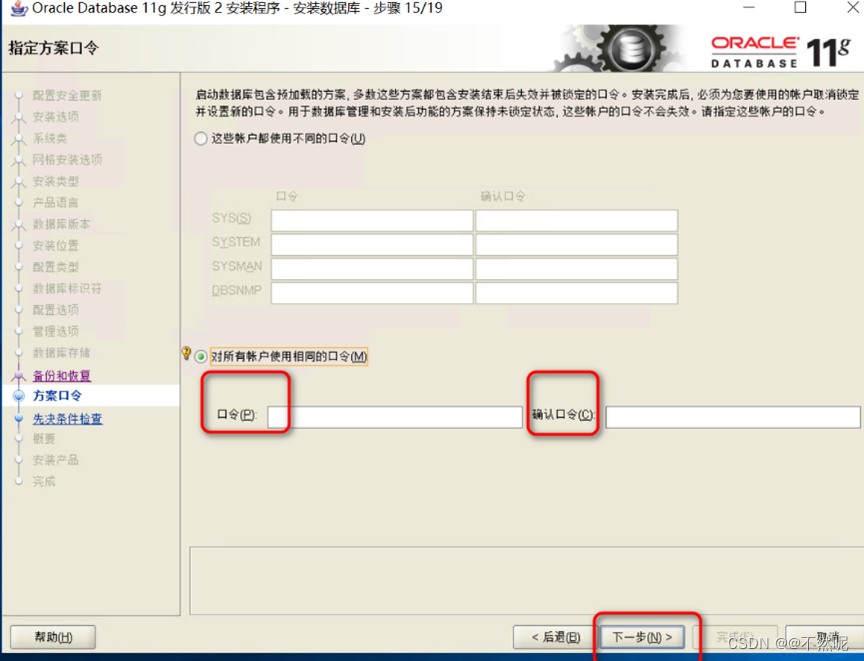This screenshot has width=864, height=661.
Task: Click the message area at the bottom
Action: 526,581
